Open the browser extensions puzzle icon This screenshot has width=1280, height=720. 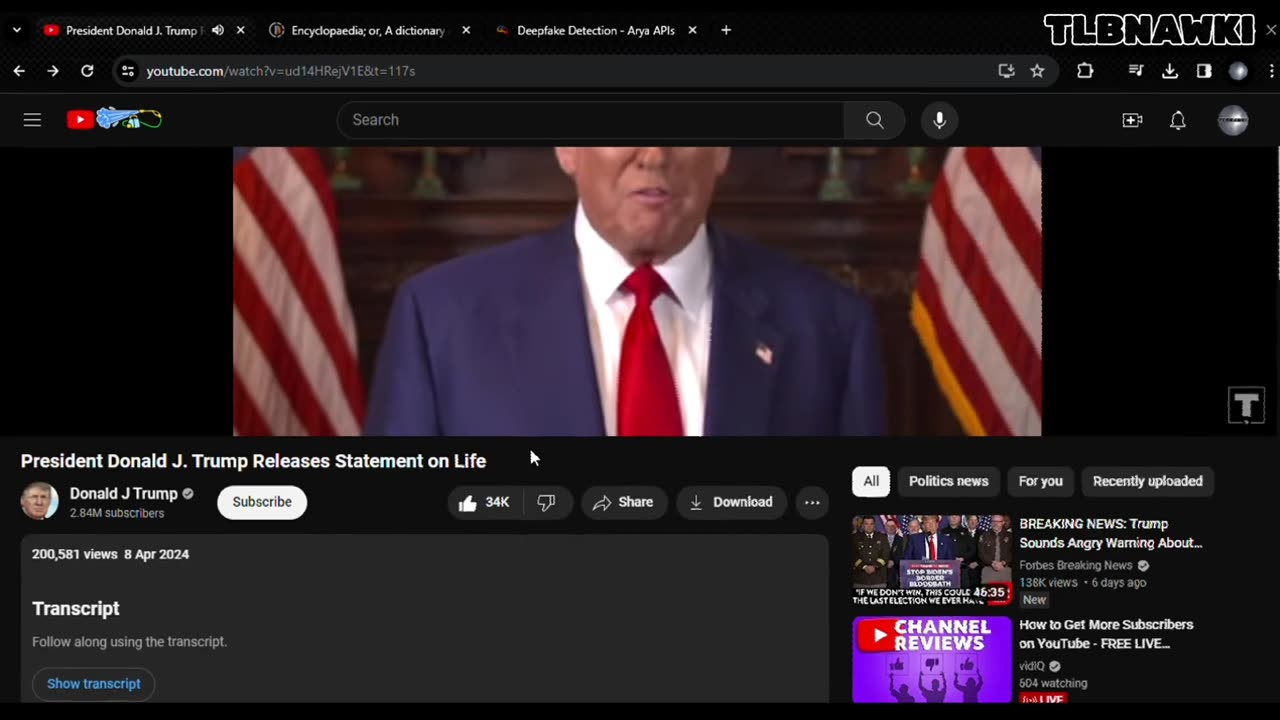click(1085, 71)
